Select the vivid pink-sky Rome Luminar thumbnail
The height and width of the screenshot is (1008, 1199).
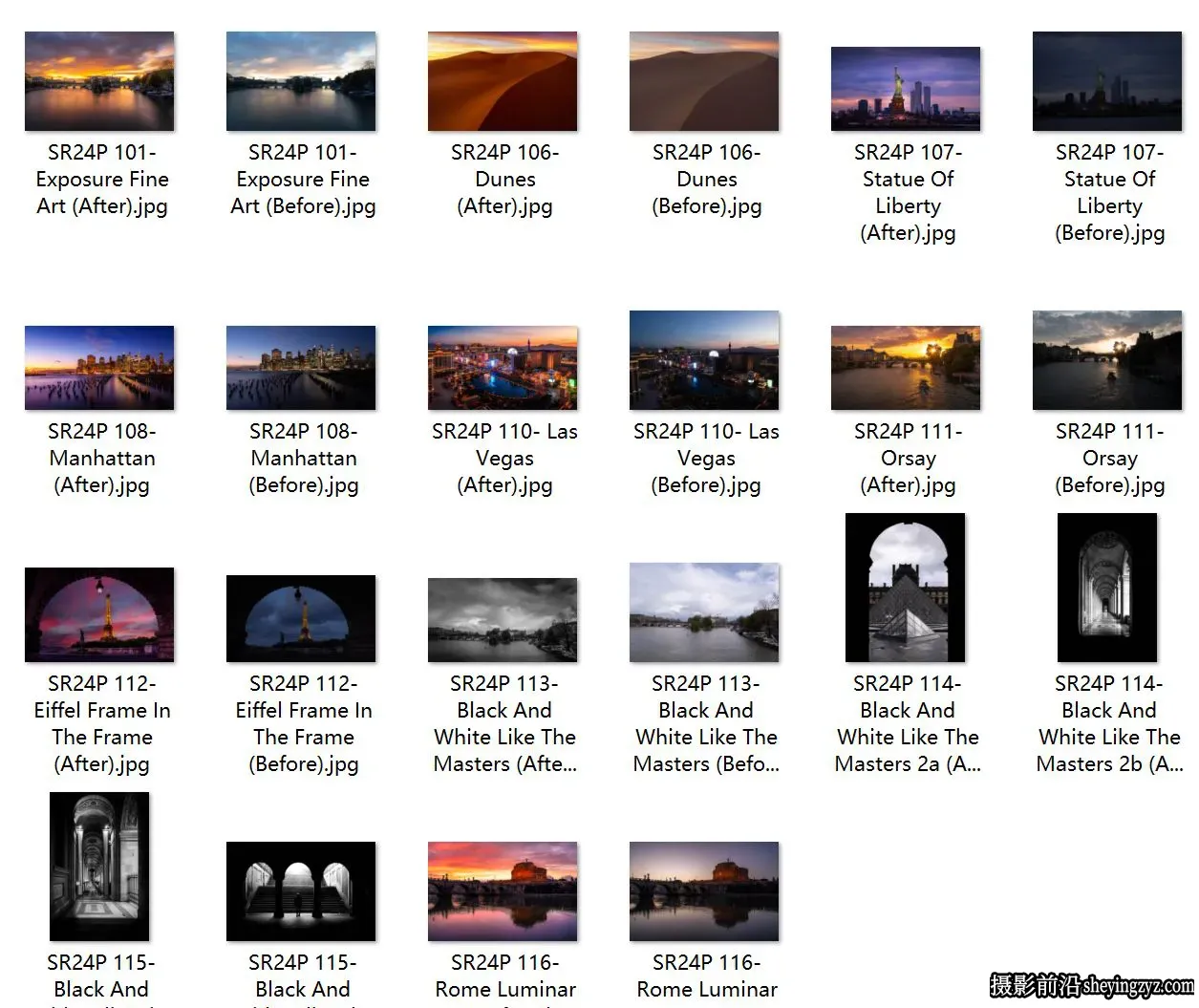[503, 891]
